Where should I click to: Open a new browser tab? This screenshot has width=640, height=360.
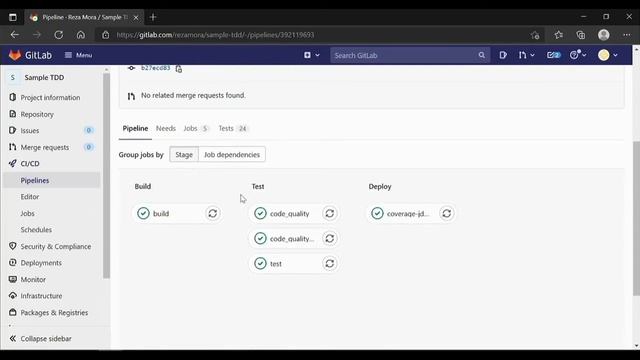pos(153,17)
